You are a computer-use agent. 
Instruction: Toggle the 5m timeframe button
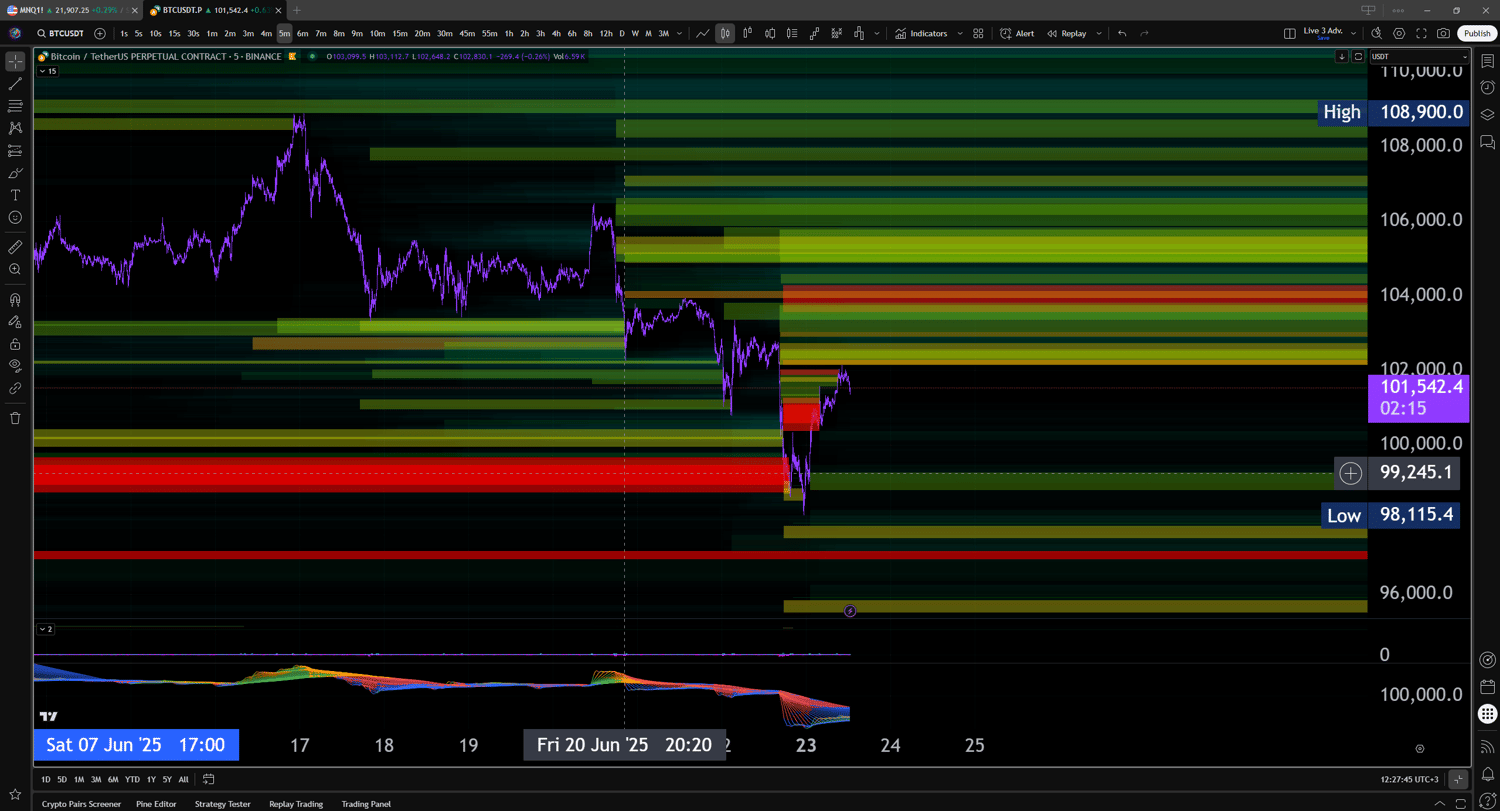click(x=284, y=33)
